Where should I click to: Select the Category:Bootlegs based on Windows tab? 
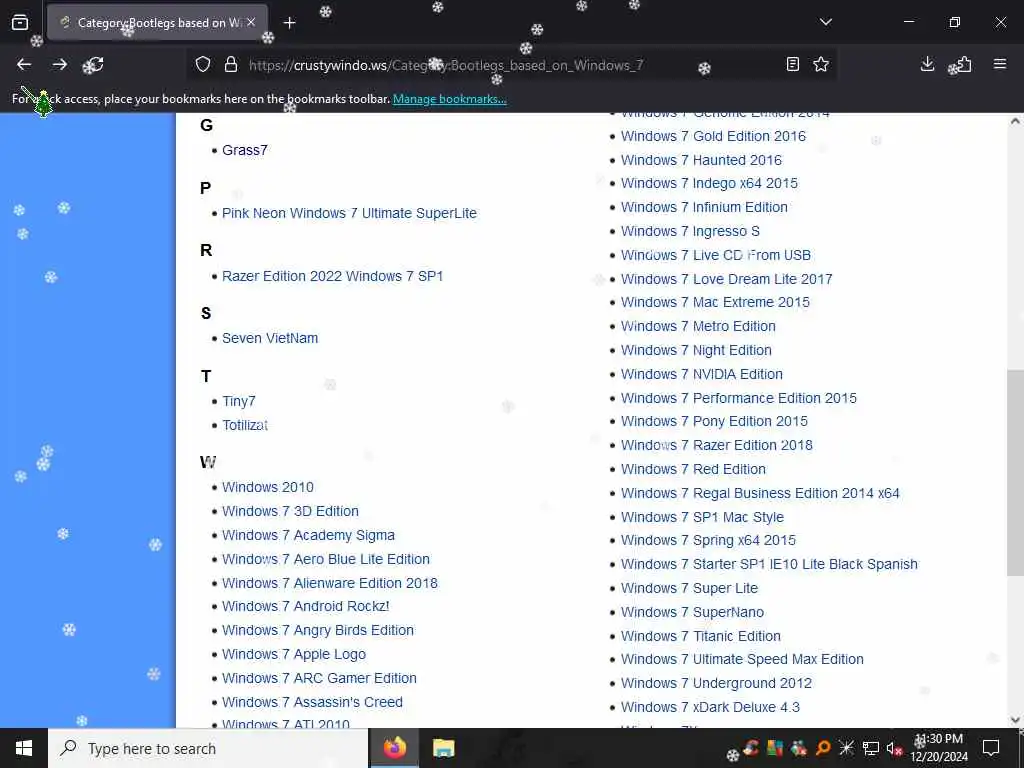(x=157, y=23)
